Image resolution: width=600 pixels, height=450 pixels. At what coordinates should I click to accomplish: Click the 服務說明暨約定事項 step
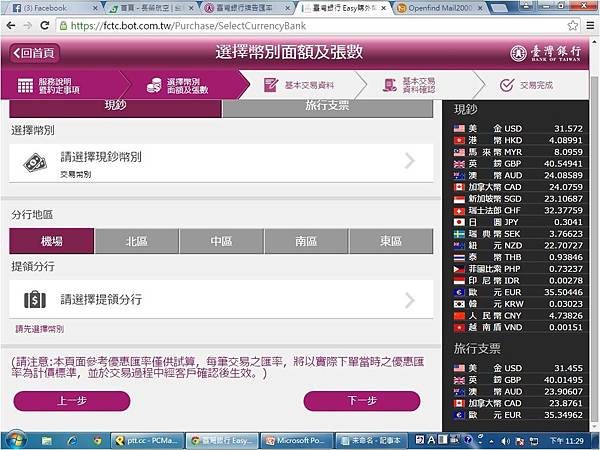click(59, 86)
